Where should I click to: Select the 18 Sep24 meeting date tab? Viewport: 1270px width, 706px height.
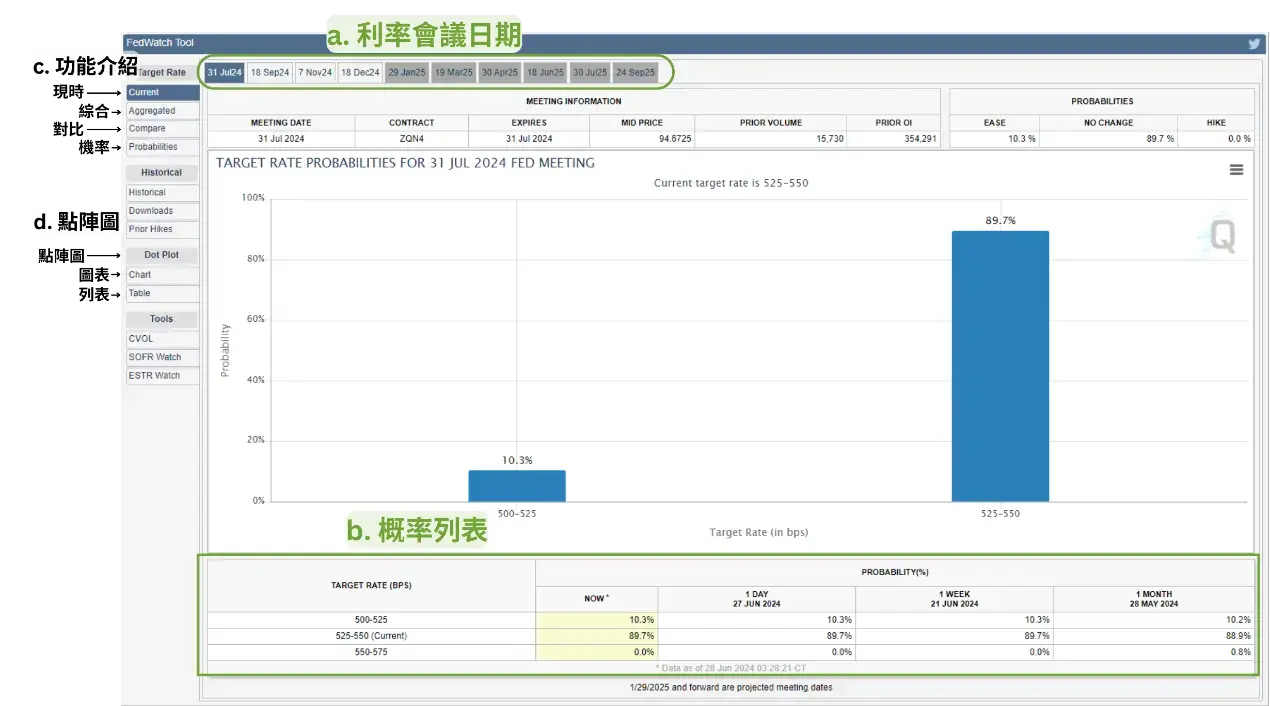click(268, 72)
